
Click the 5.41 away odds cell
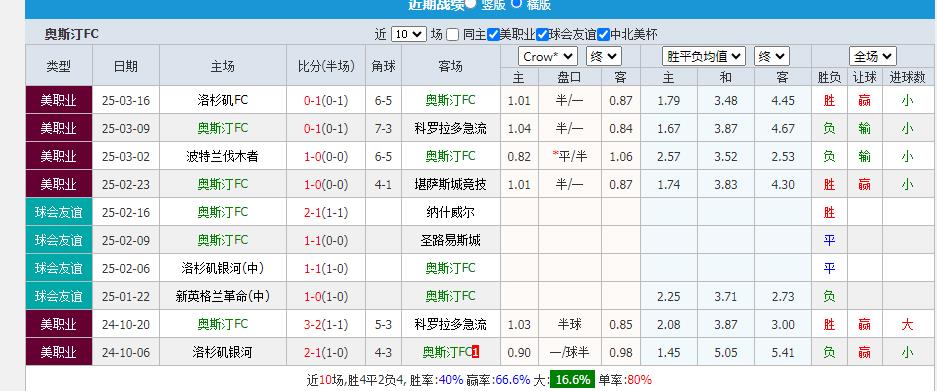[782, 353]
